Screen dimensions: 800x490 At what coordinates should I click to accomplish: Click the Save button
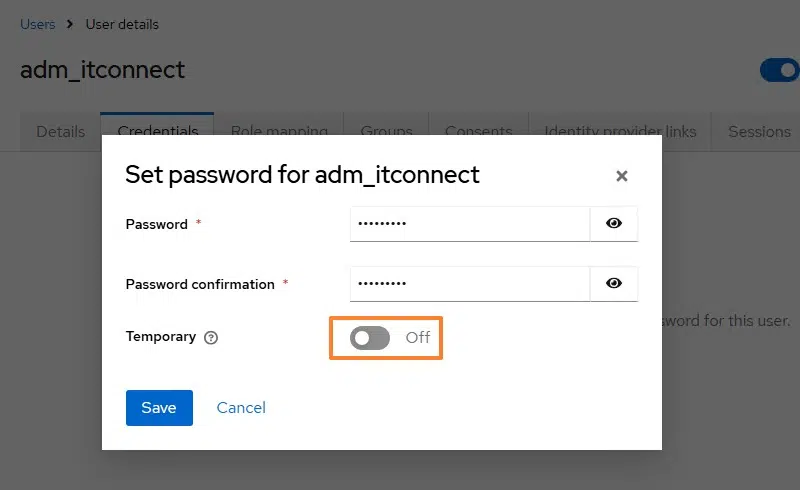(x=159, y=407)
